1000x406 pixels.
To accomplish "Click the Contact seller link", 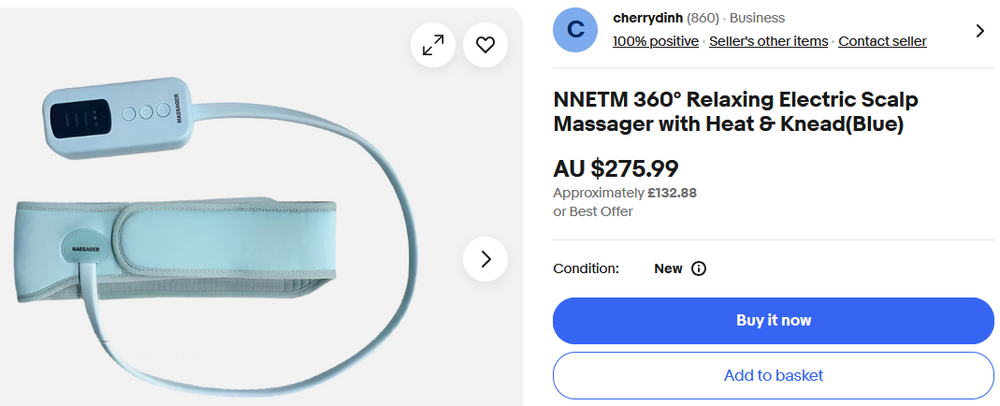I will [x=882, y=41].
